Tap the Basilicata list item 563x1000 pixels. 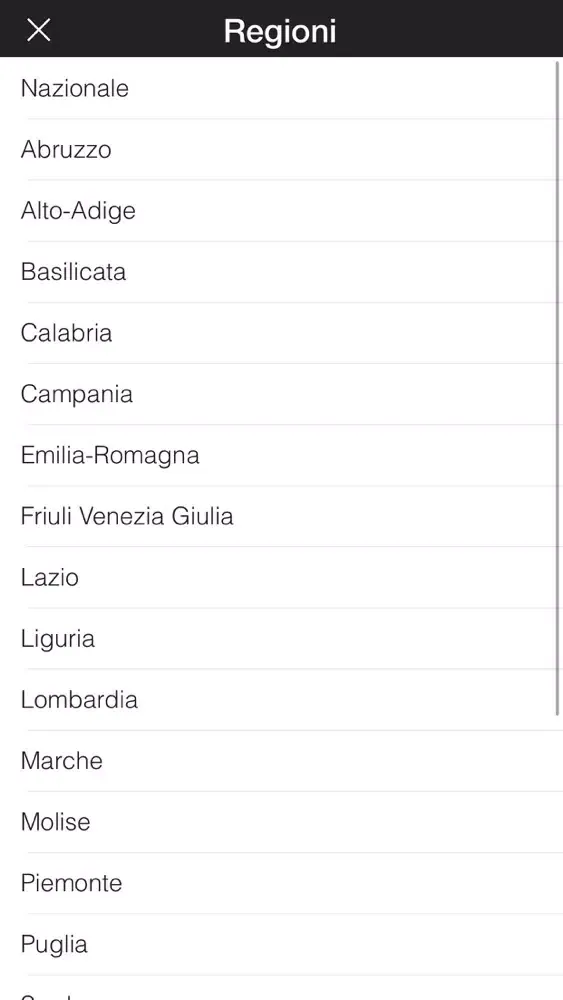(281, 272)
